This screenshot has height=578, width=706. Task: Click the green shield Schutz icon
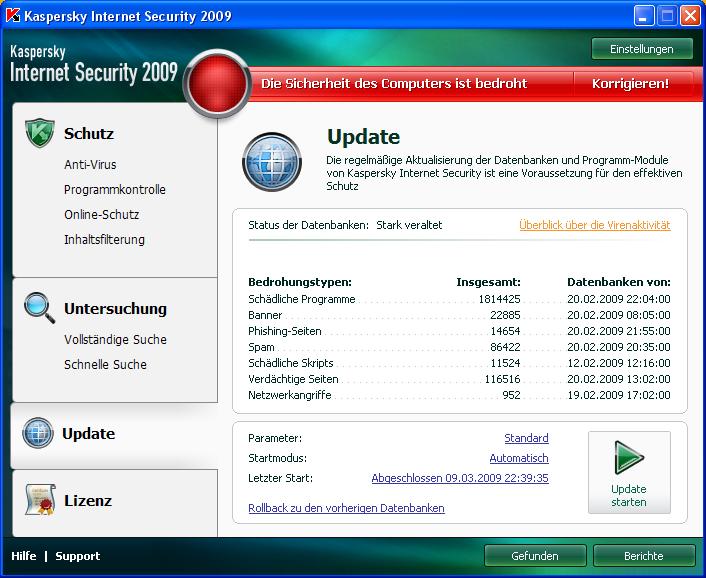(40, 133)
